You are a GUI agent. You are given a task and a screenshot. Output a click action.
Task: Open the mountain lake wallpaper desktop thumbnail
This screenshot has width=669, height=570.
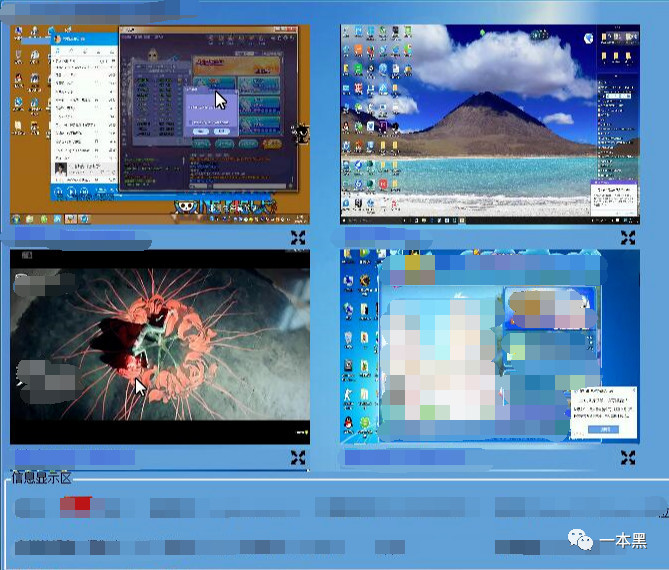tap(490, 125)
